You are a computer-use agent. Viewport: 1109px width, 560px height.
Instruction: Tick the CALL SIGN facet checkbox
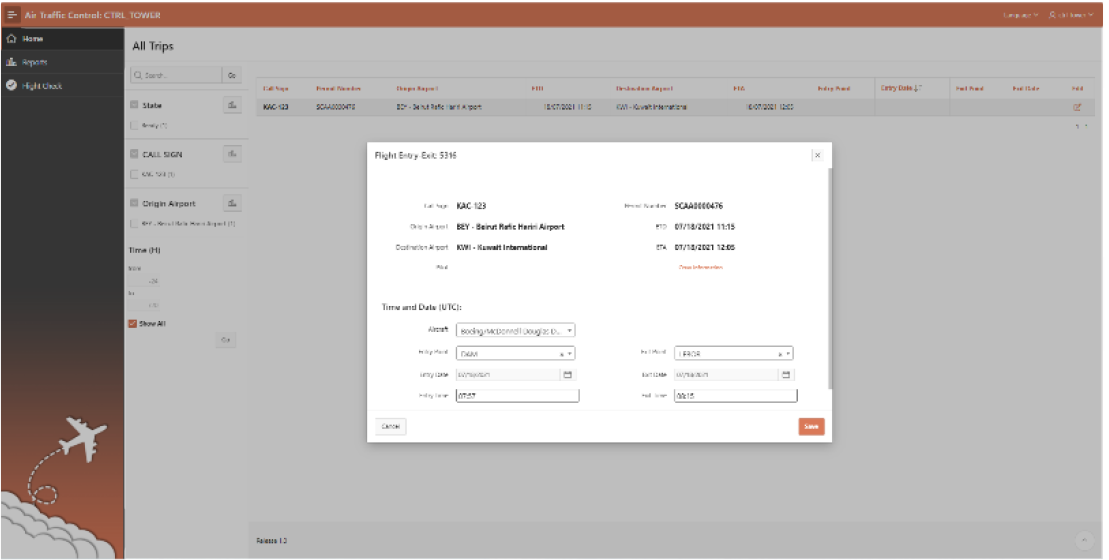(133, 154)
